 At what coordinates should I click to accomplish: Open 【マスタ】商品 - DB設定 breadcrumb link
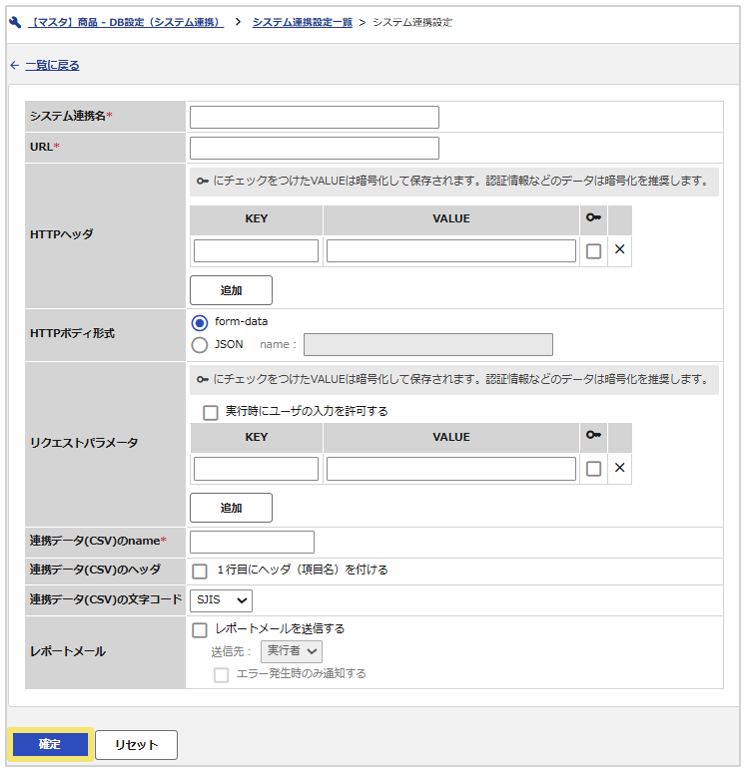[126, 22]
